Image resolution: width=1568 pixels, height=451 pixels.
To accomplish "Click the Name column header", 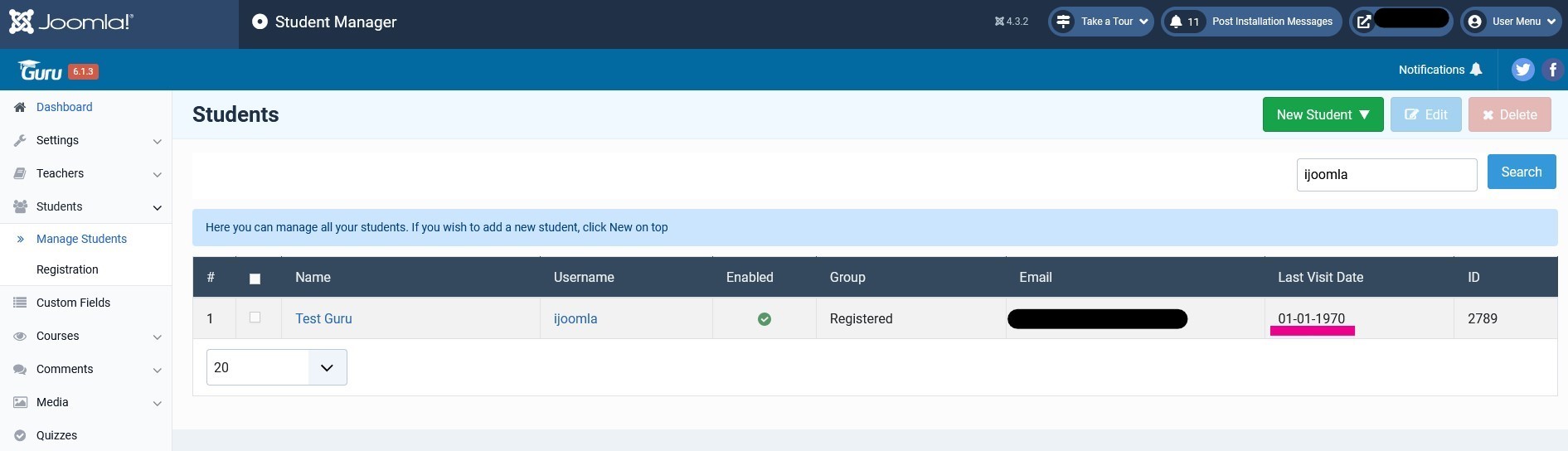I will coord(313,277).
